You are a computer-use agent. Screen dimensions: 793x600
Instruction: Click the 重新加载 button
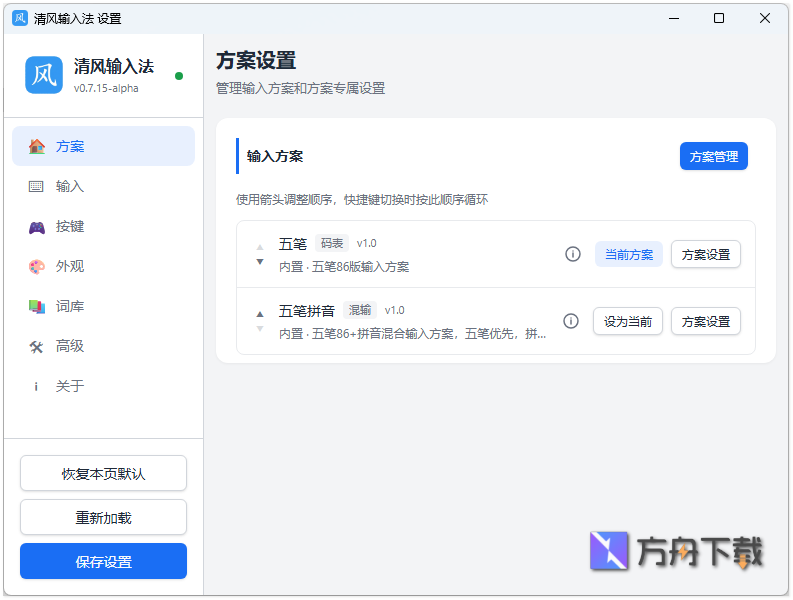(x=103, y=518)
